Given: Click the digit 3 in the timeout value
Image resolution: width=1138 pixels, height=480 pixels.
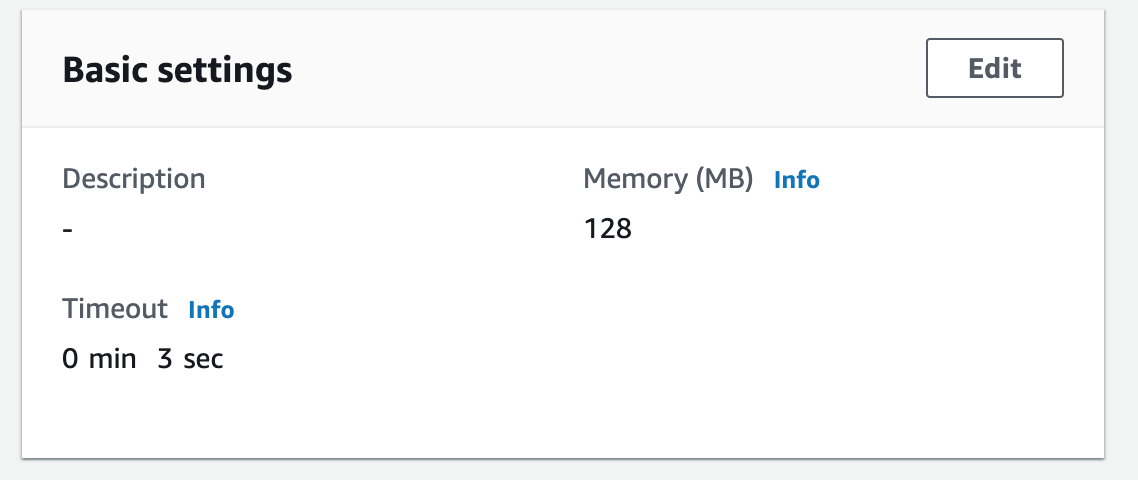Looking at the screenshot, I should 165,359.
